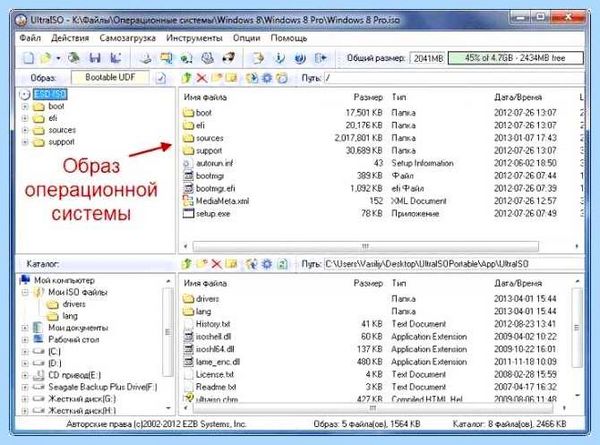The height and width of the screenshot is (445, 600).
Task: Click the blue gear in image toolbar
Action: point(267,78)
